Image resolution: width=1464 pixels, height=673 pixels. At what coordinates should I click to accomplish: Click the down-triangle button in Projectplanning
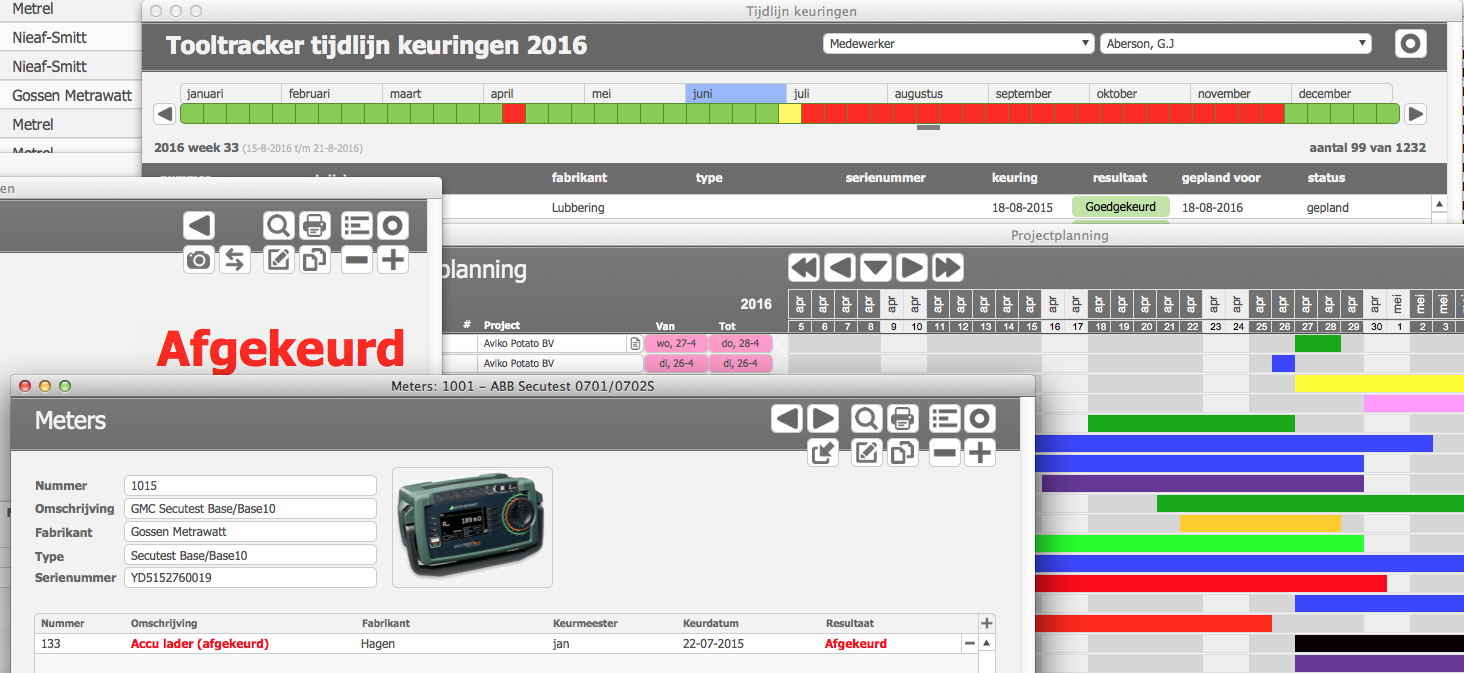coord(876,268)
